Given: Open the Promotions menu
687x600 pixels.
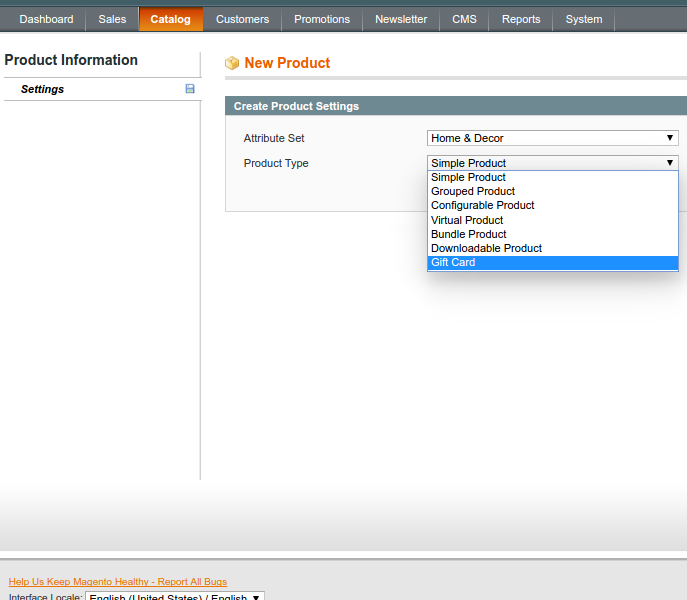Looking at the screenshot, I should [x=322, y=19].
